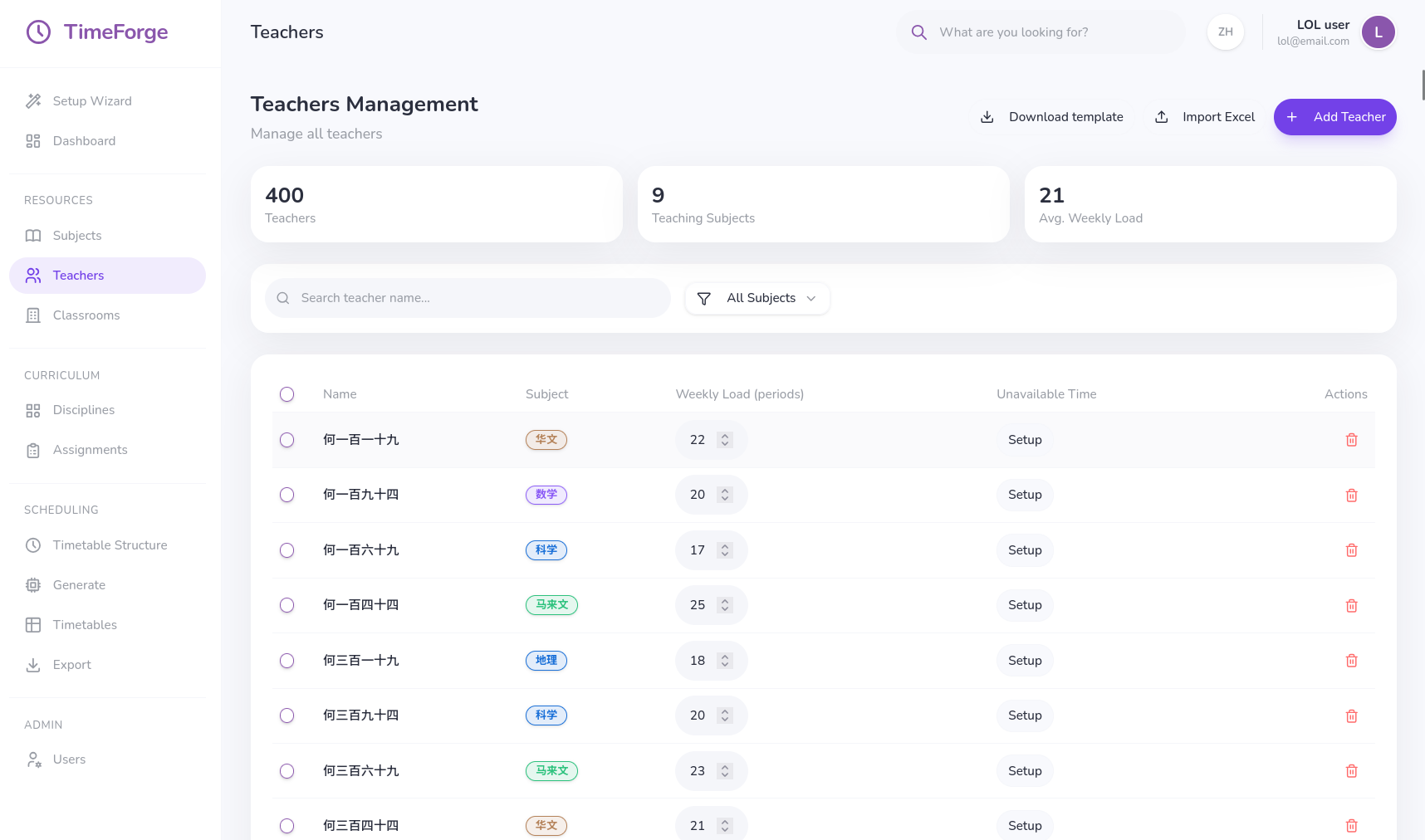Set unavailable time for 何三百六十九

click(1025, 771)
